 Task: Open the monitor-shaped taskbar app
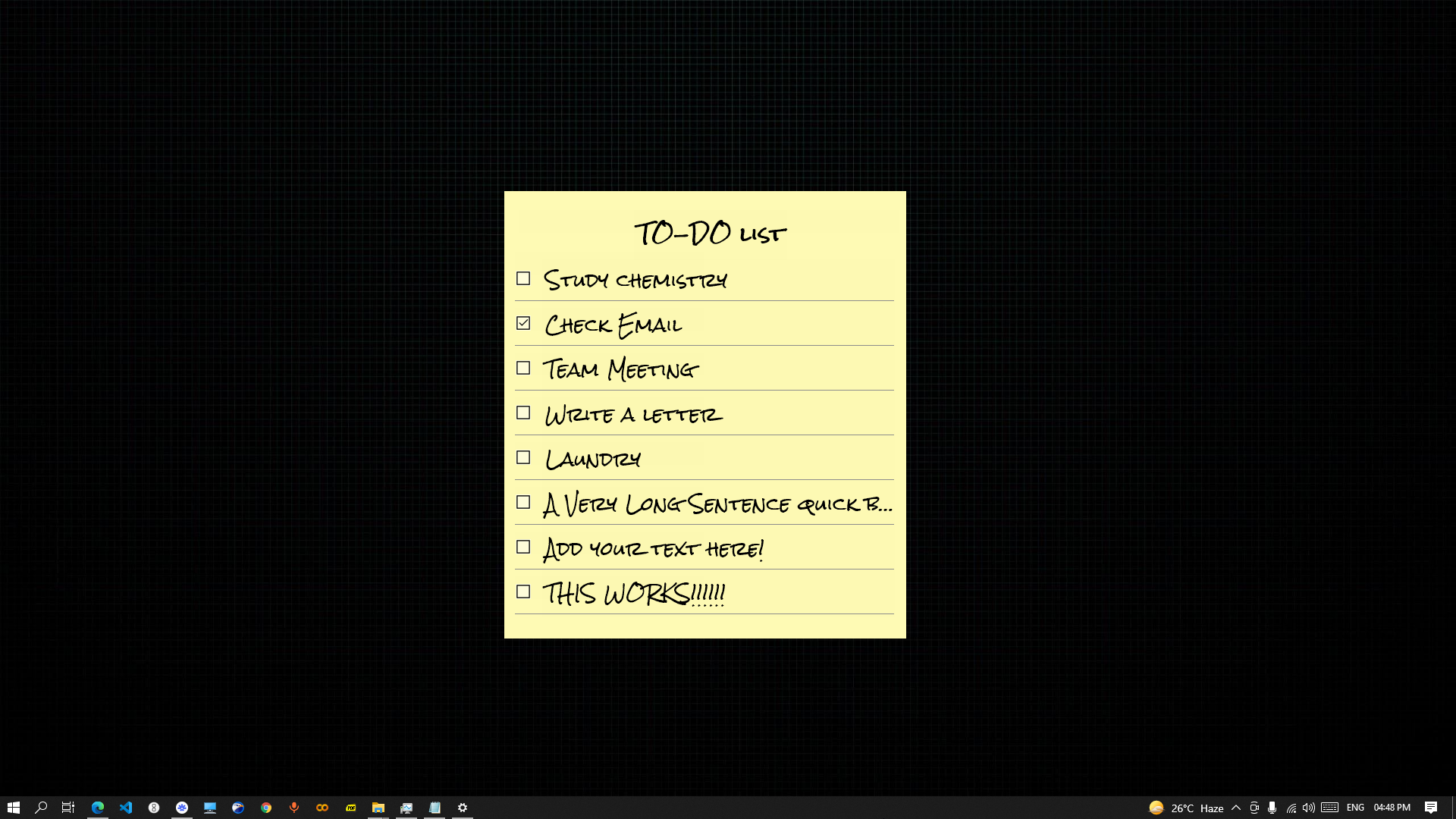[x=210, y=808]
